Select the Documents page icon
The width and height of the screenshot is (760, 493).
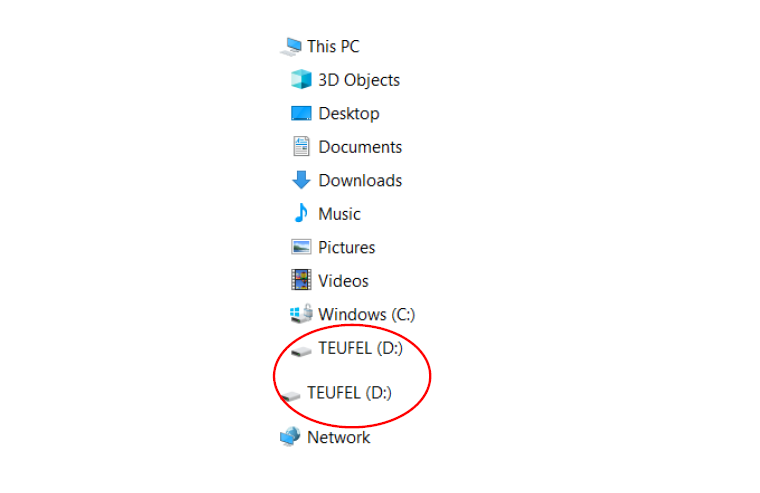(301, 146)
